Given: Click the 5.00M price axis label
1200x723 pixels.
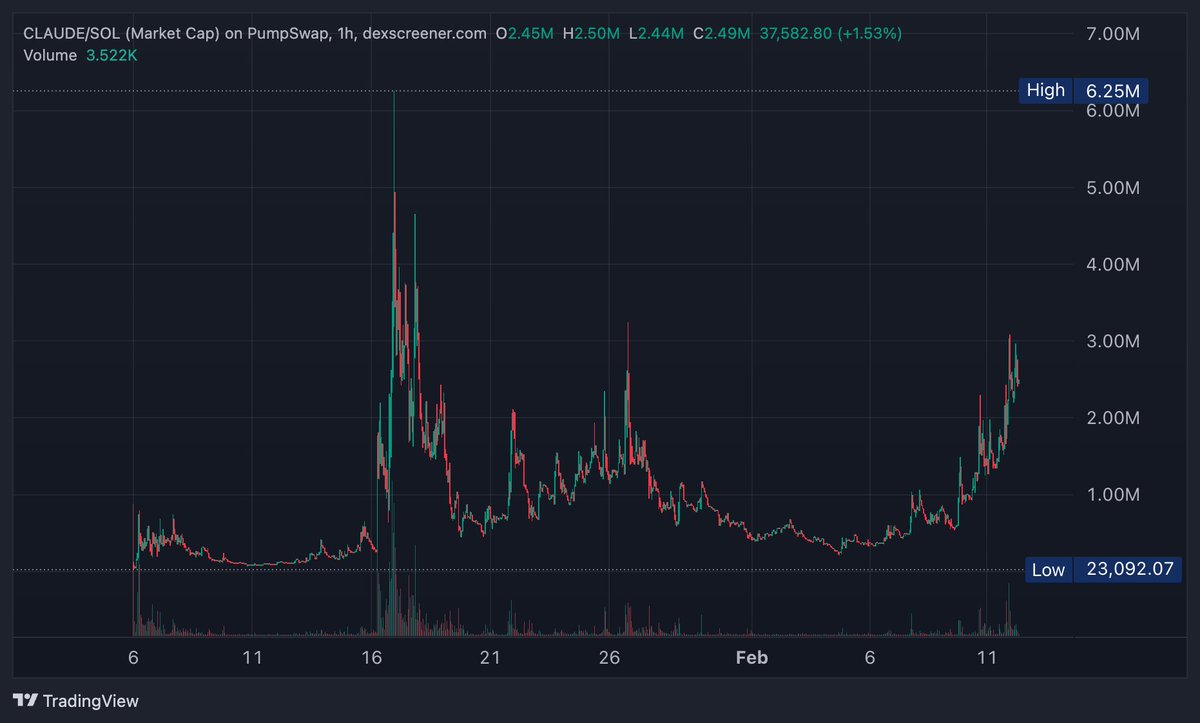Looking at the screenshot, I should (1112, 188).
